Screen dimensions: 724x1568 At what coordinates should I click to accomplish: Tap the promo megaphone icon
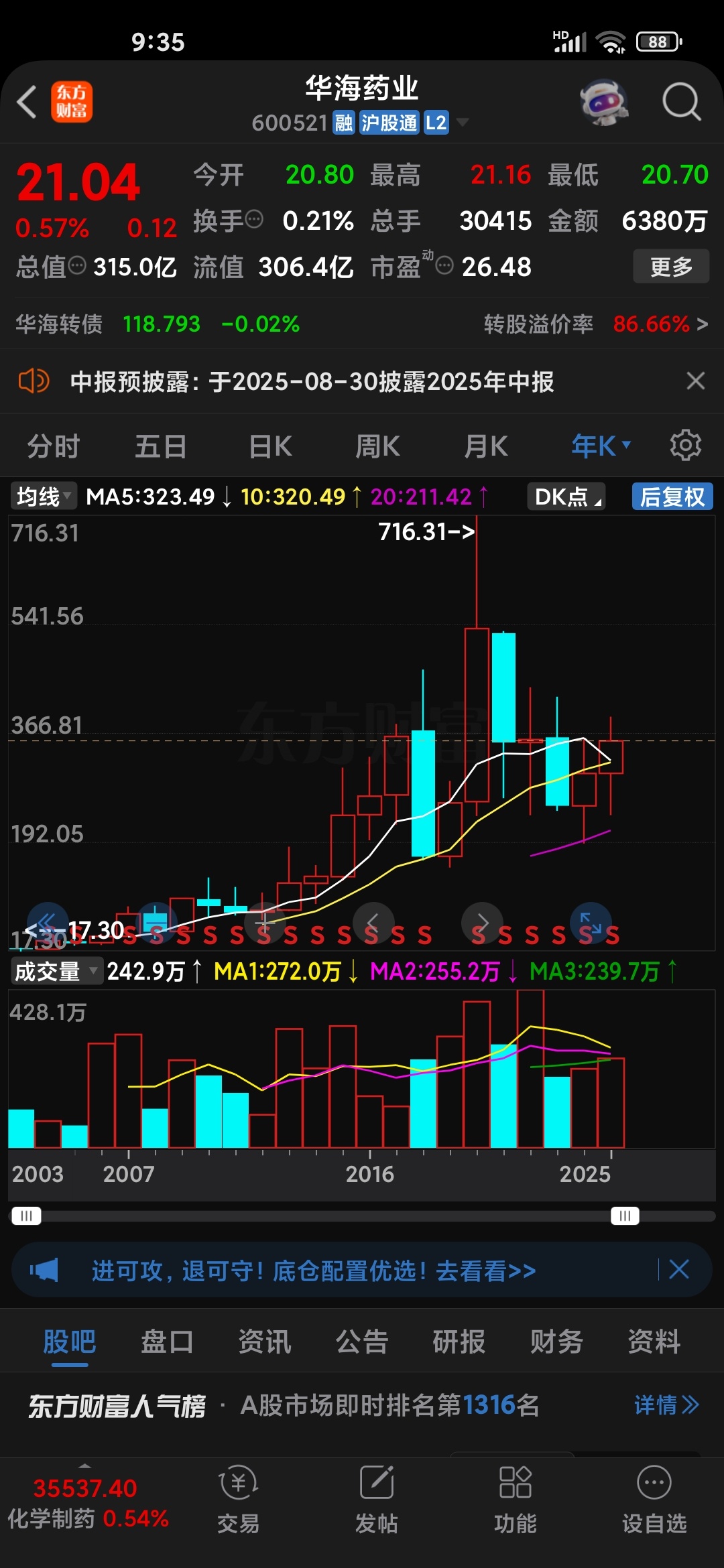[44, 1269]
